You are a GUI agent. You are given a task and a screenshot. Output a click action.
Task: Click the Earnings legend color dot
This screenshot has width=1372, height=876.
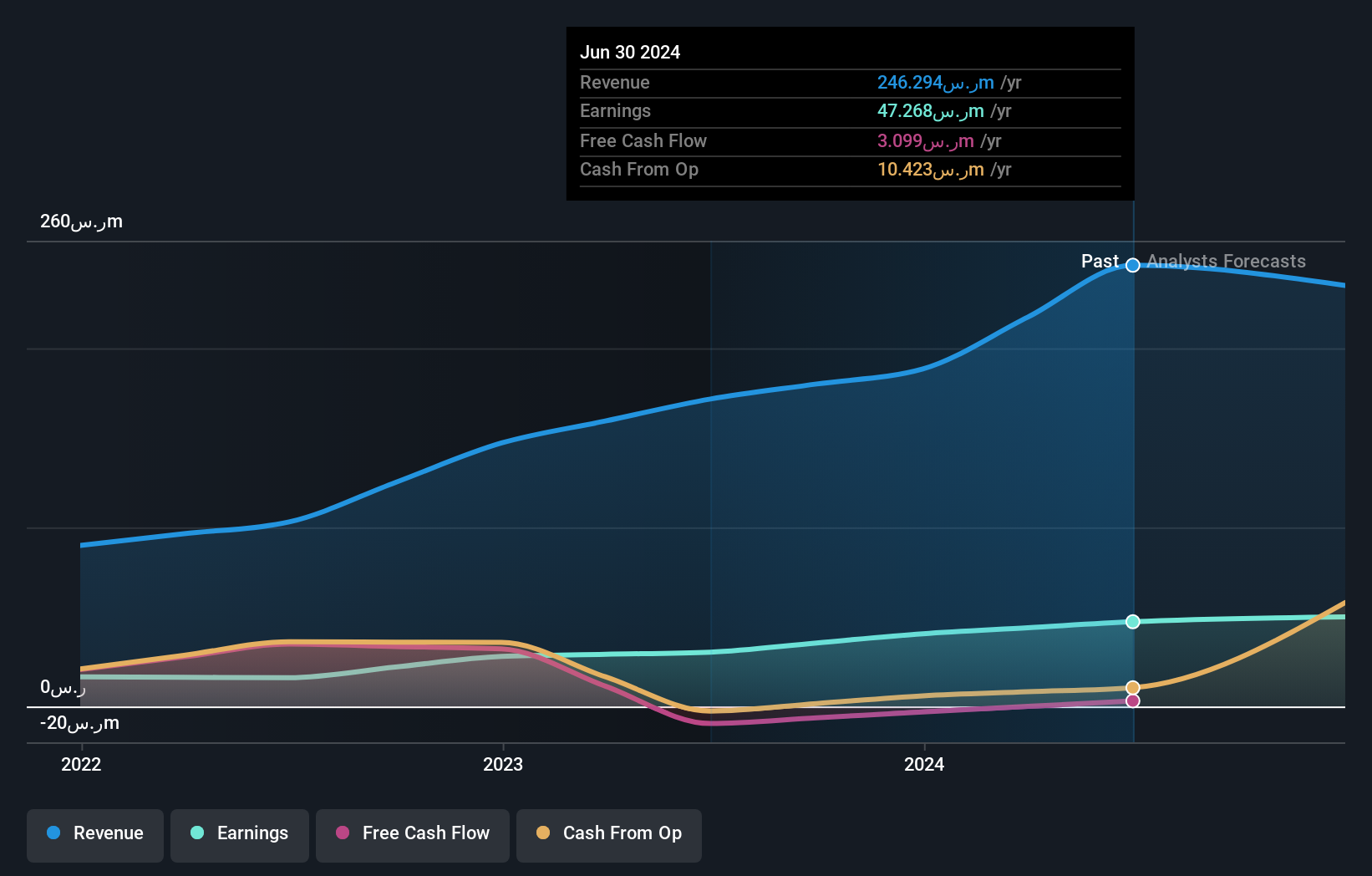196,833
